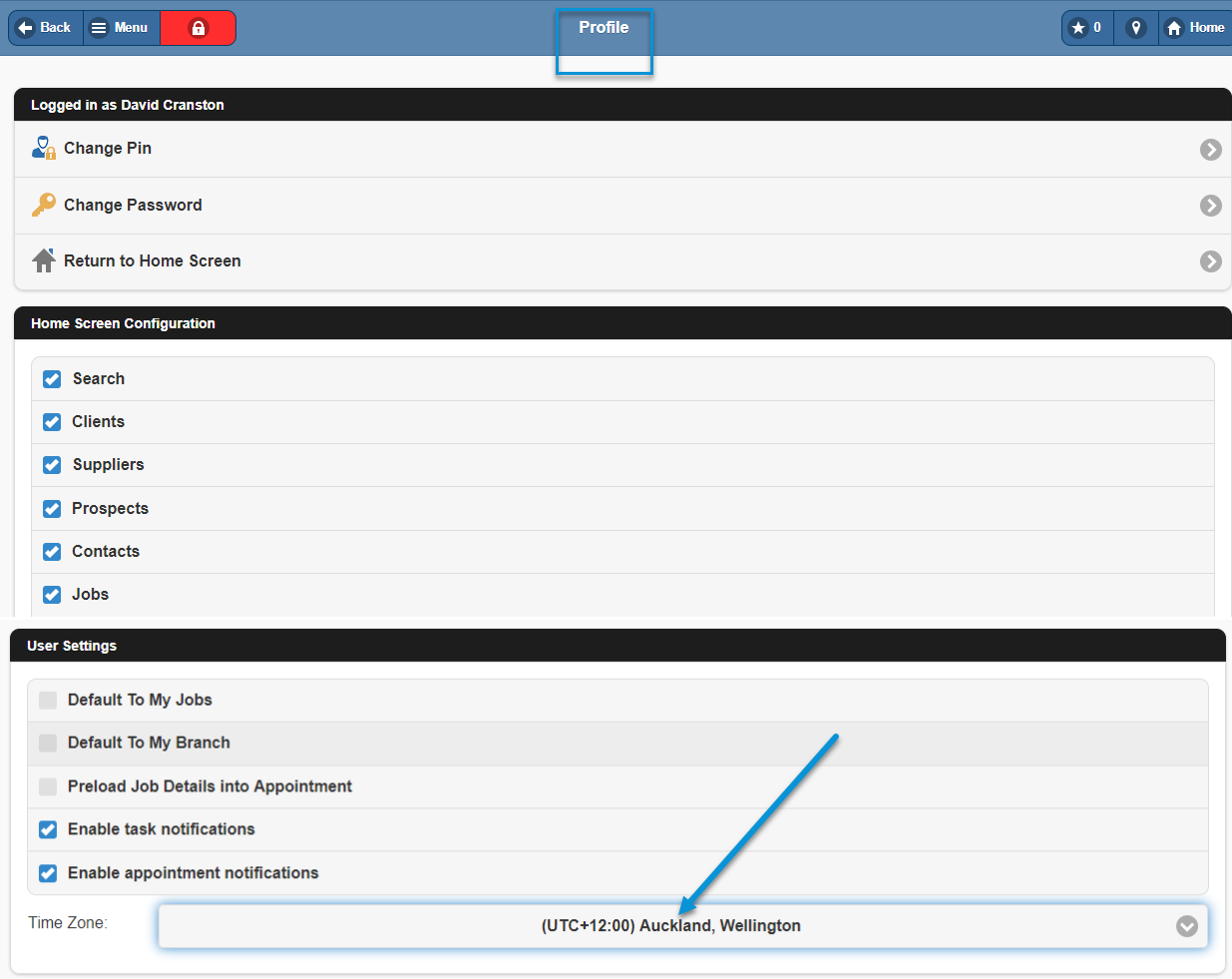Viewport: 1232px width, 979px height.
Task: Click the Profile page title
Action: [x=604, y=27]
